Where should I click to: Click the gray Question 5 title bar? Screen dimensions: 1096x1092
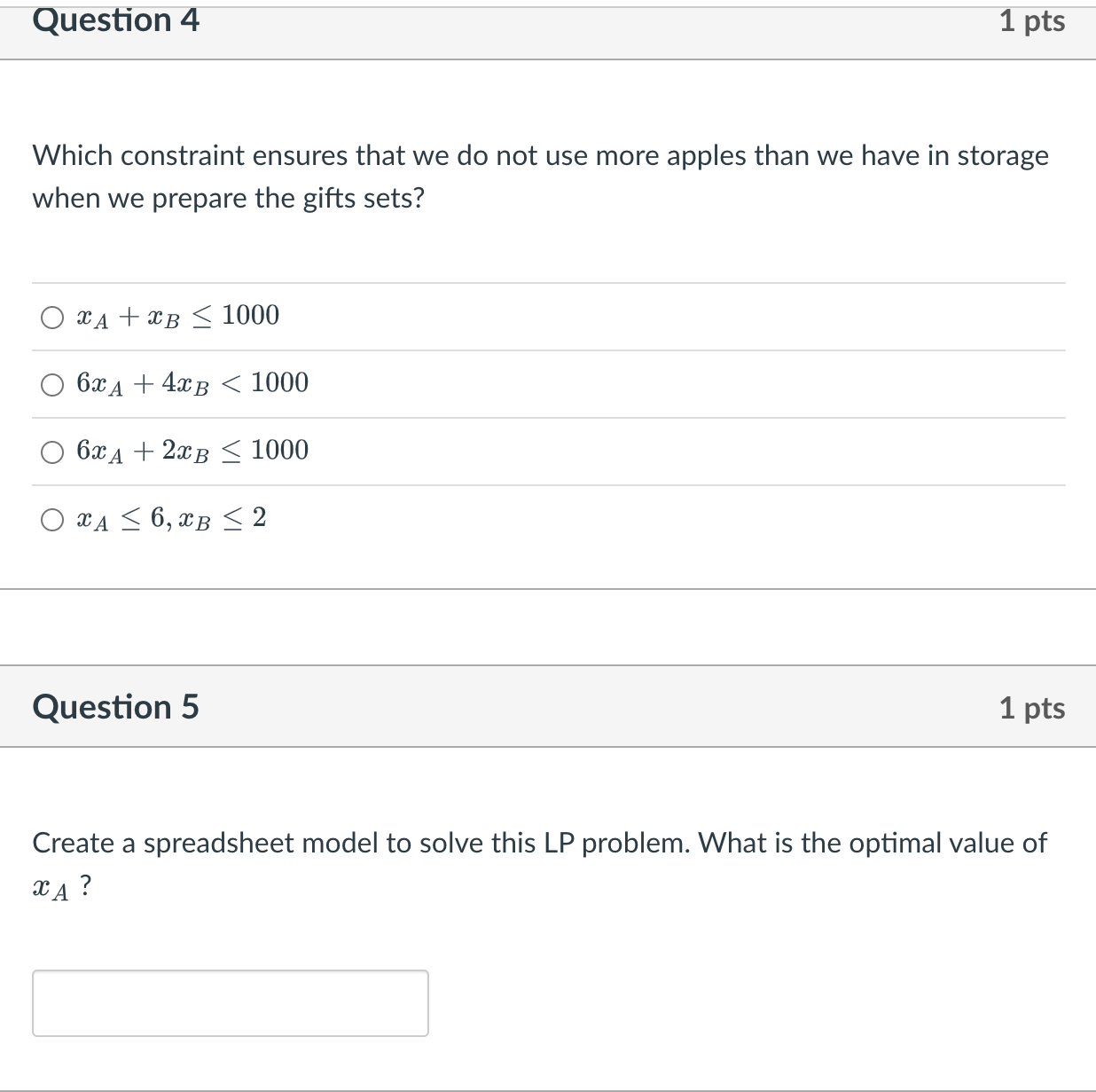click(x=548, y=707)
